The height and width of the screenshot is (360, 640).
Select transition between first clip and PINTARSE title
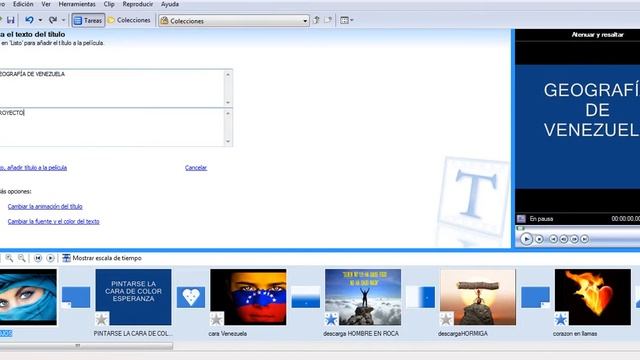(76, 297)
